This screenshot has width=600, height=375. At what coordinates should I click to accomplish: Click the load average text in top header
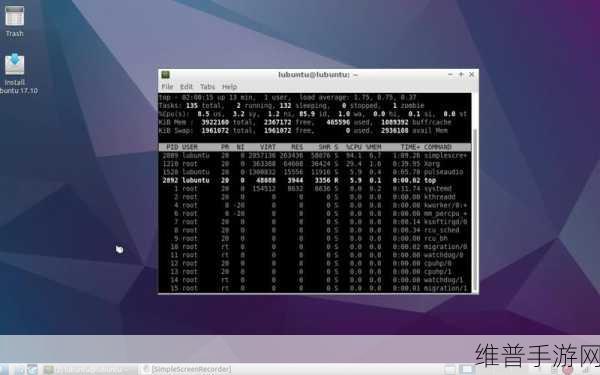pyautogui.click(x=358, y=98)
